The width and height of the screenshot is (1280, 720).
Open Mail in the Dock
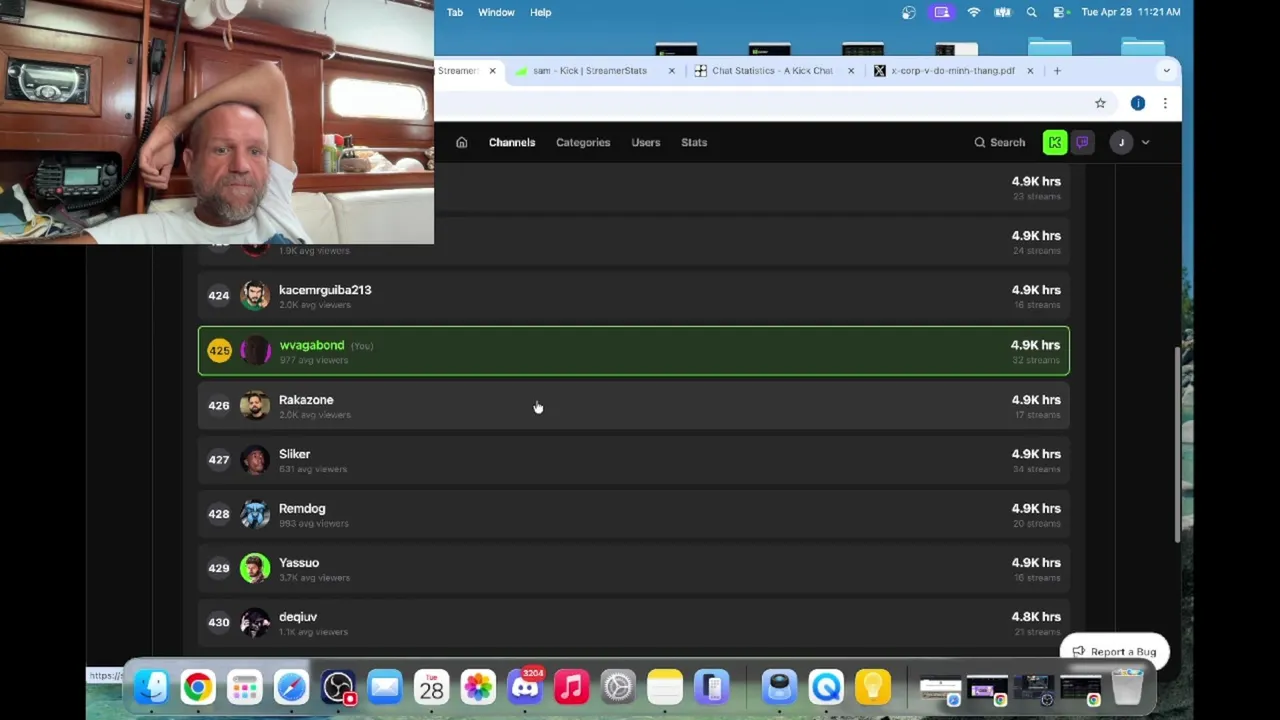pyautogui.click(x=385, y=687)
